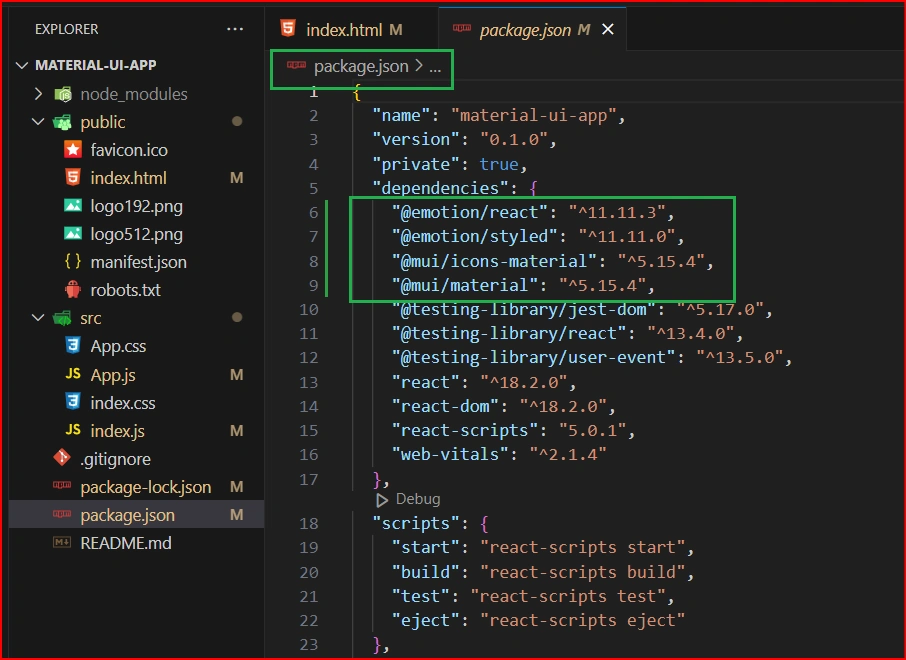Select logo192.png in the file tree
Viewport: 906px width, 660px height.
point(136,206)
